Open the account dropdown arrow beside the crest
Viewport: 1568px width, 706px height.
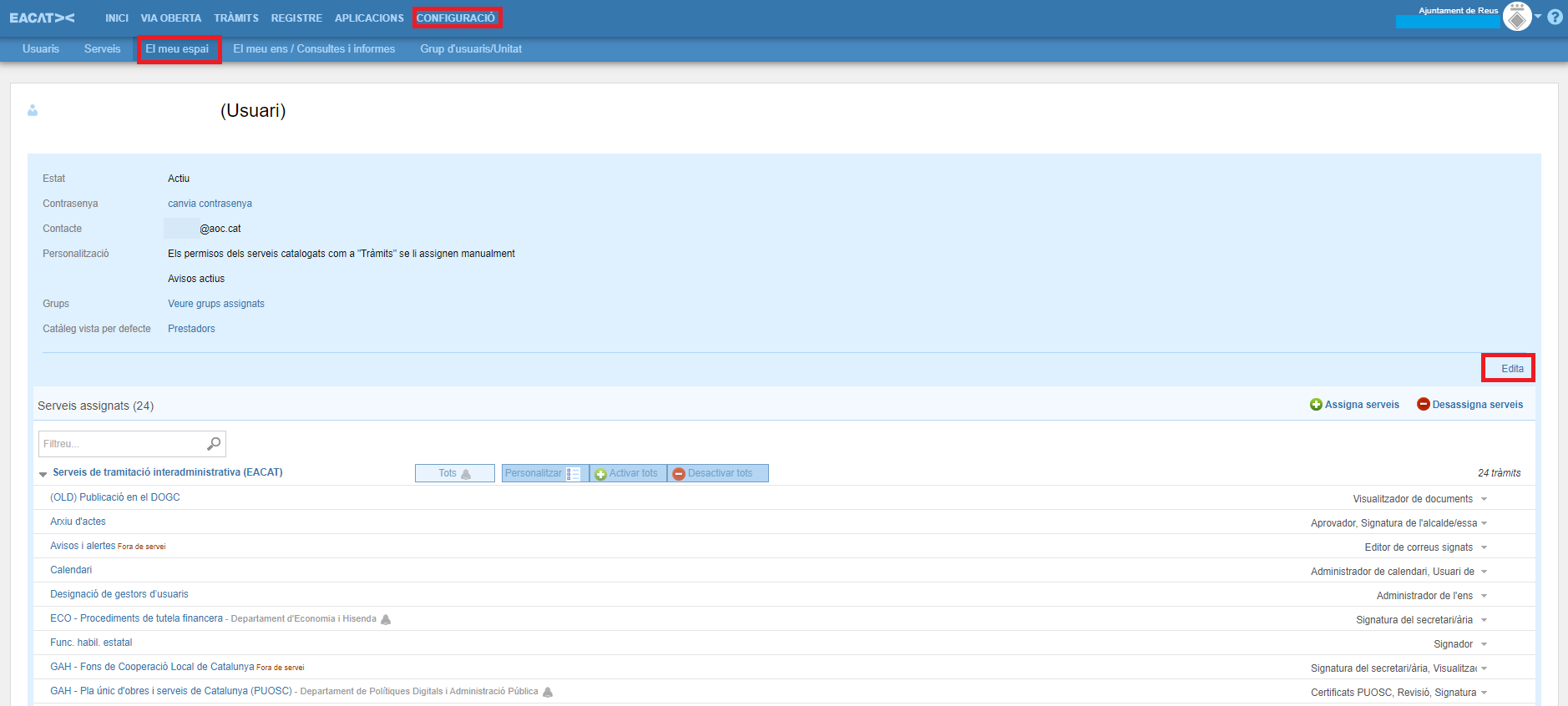point(1538,17)
